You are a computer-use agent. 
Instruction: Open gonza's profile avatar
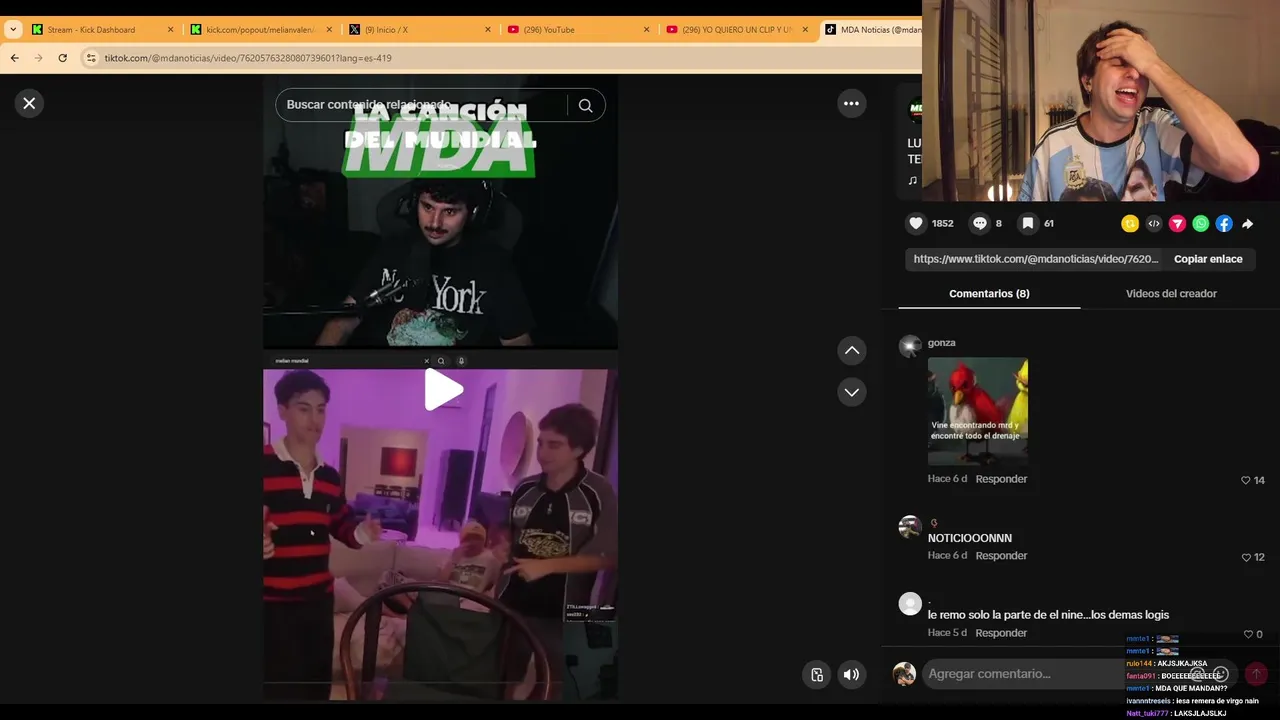910,346
